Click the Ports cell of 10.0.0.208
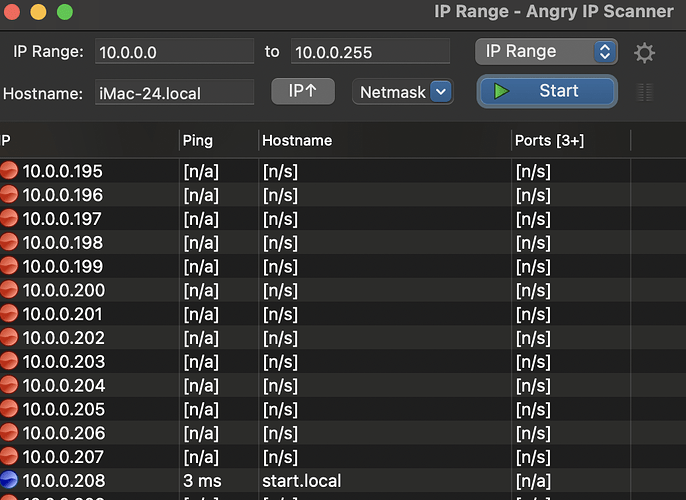This screenshot has width=686, height=500. pyautogui.click(x=571, y=481)
